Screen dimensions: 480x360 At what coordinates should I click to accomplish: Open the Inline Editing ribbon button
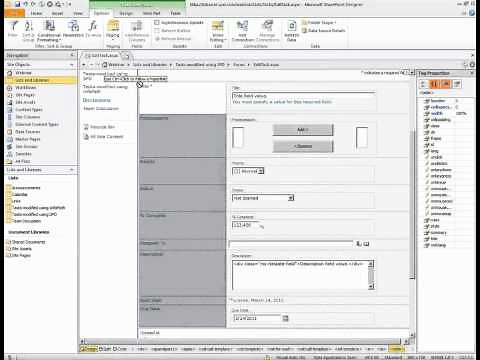click(218, 31)
